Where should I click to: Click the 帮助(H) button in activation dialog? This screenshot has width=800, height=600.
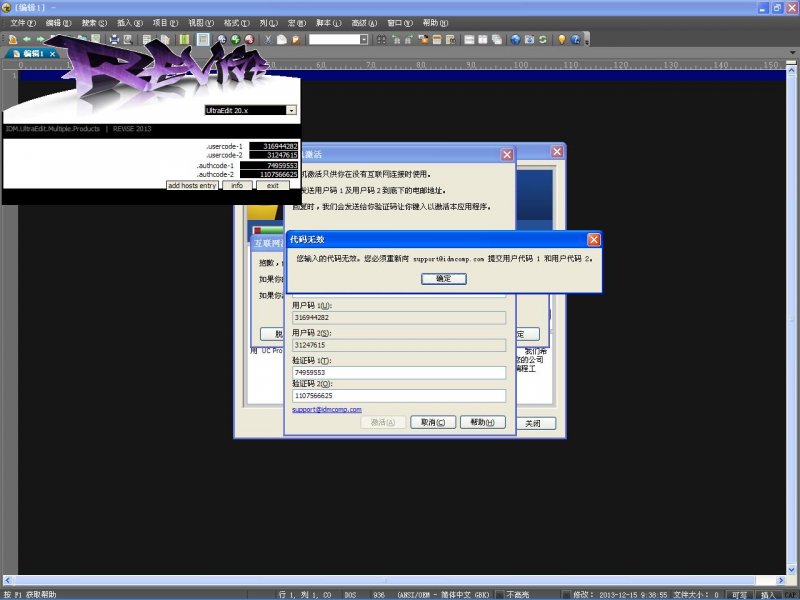[483, 422]
